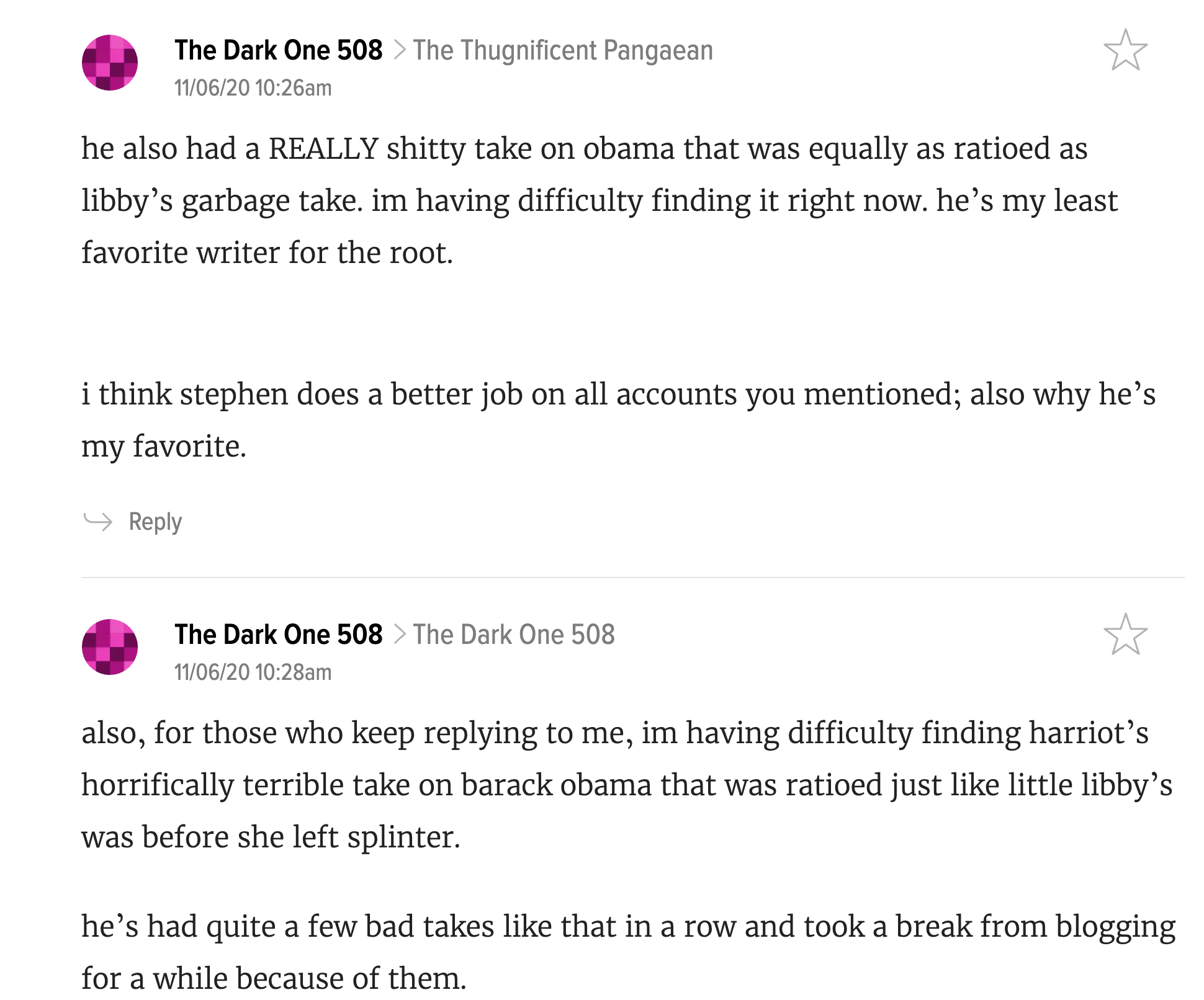The height and width of the screenshot is (1000, 1204).
Task: Click chevron before gray The Dark One 508
Action: (400, 635)
